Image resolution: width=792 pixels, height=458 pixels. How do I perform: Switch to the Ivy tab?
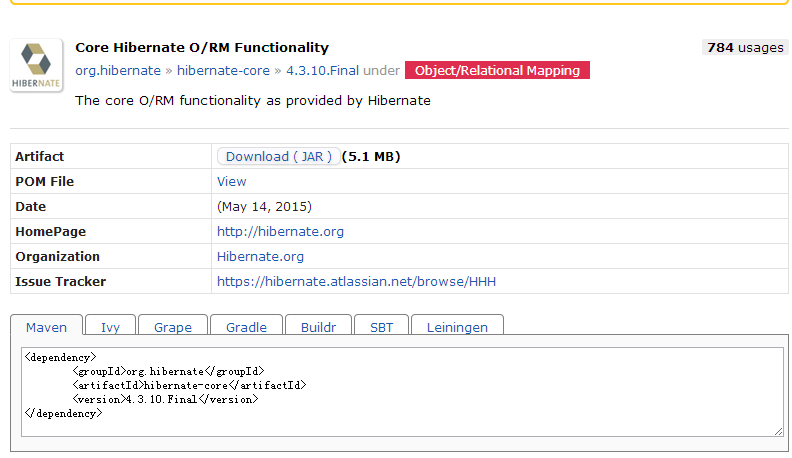[111, 325]
